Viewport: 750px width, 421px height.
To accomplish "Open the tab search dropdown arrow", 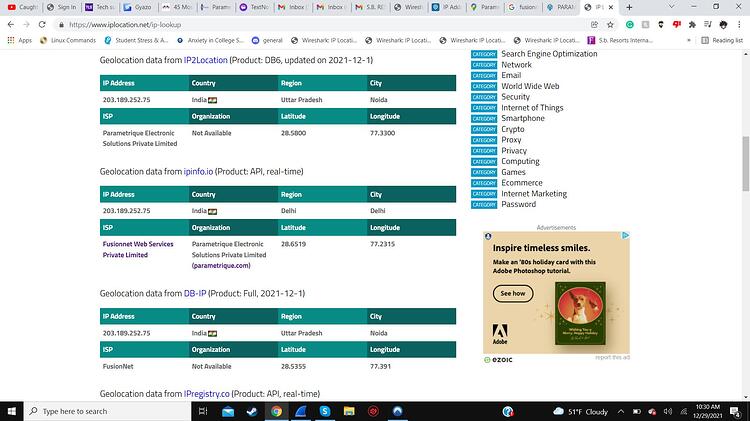I will (x=671, y=7).
